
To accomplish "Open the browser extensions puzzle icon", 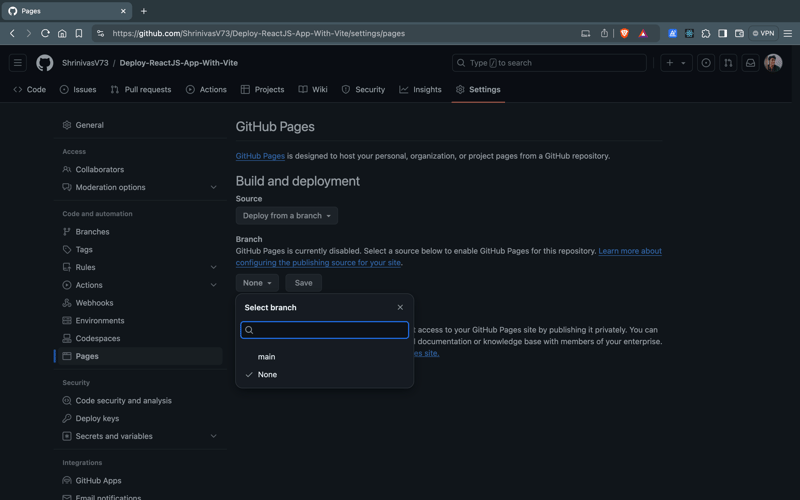I will 706,33.
